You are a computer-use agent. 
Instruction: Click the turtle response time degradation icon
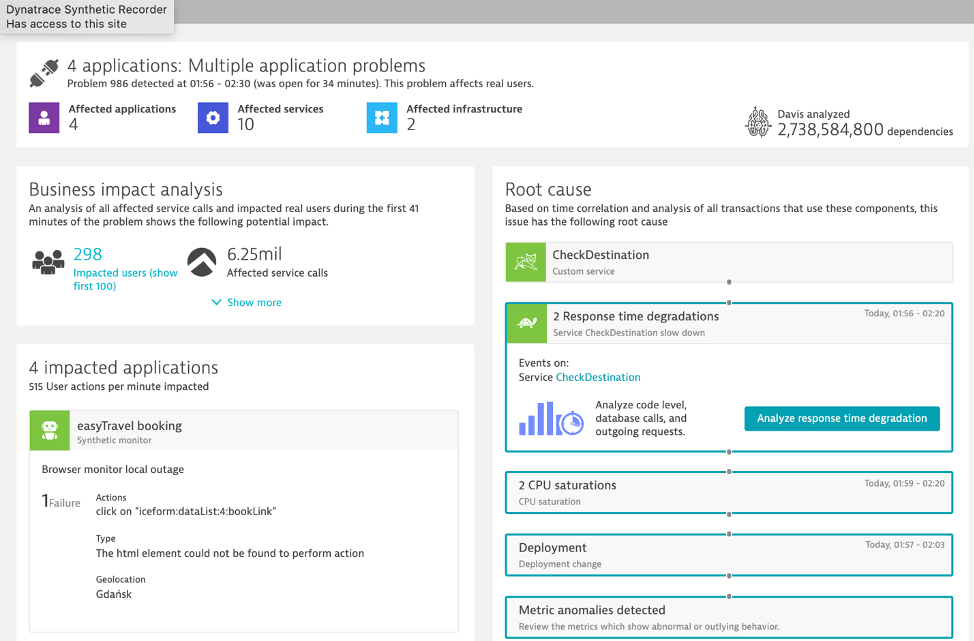pos(526,323)
